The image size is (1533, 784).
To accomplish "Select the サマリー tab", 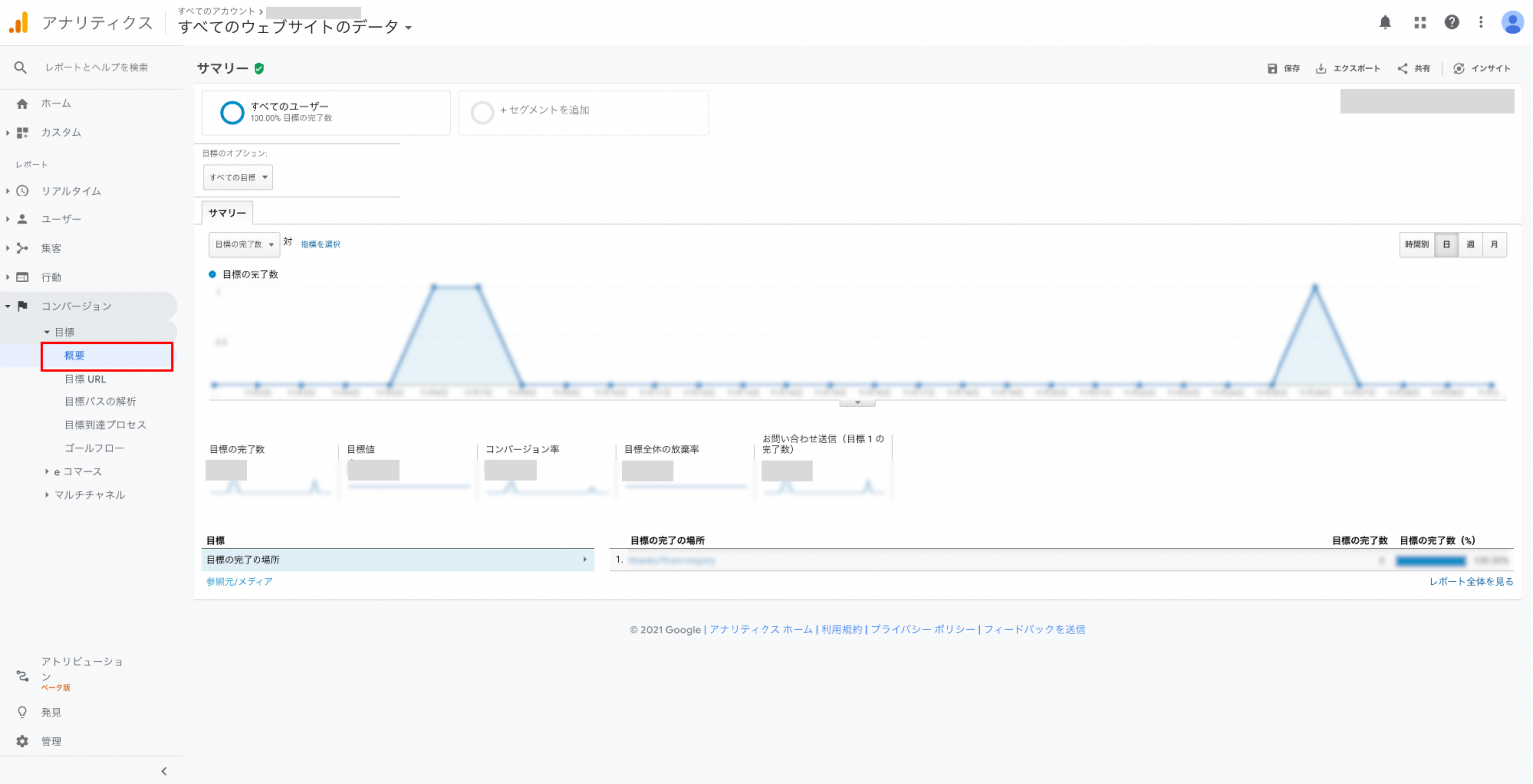I will pos(227,213).
